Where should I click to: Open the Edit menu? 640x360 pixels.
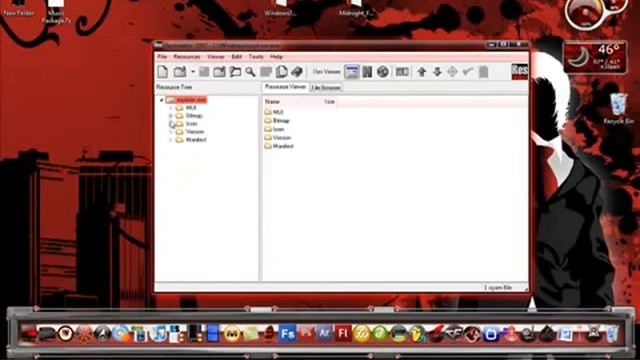point(237,57)
